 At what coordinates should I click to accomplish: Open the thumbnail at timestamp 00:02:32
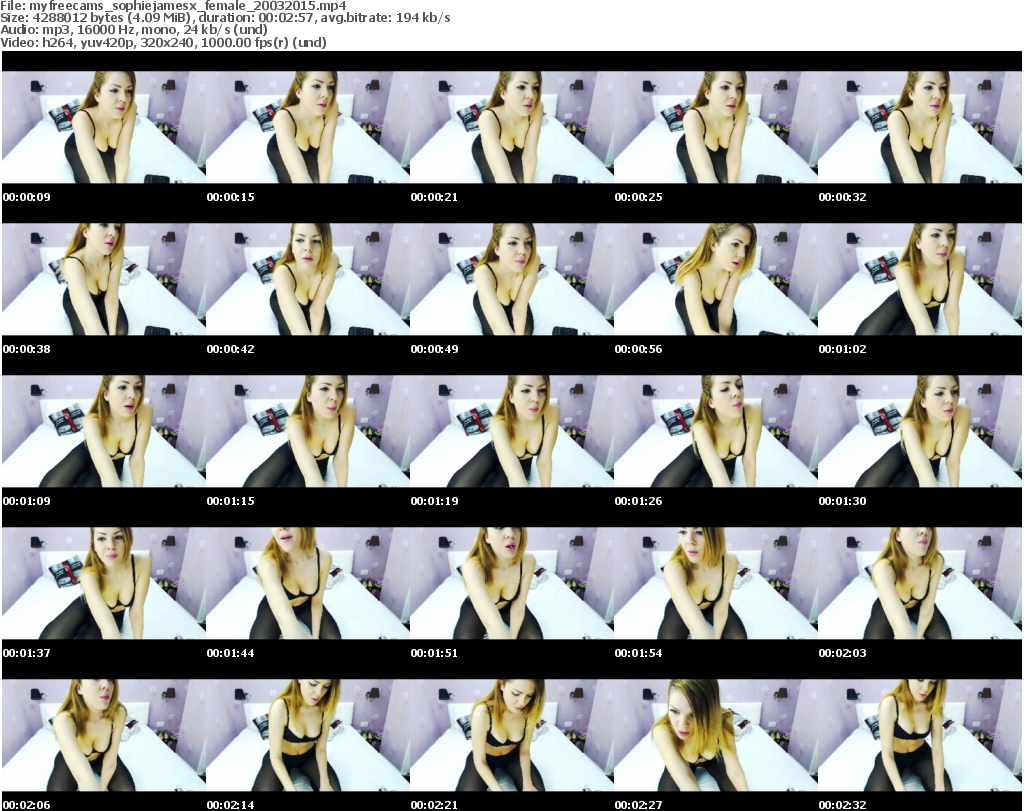coord(920,735)
